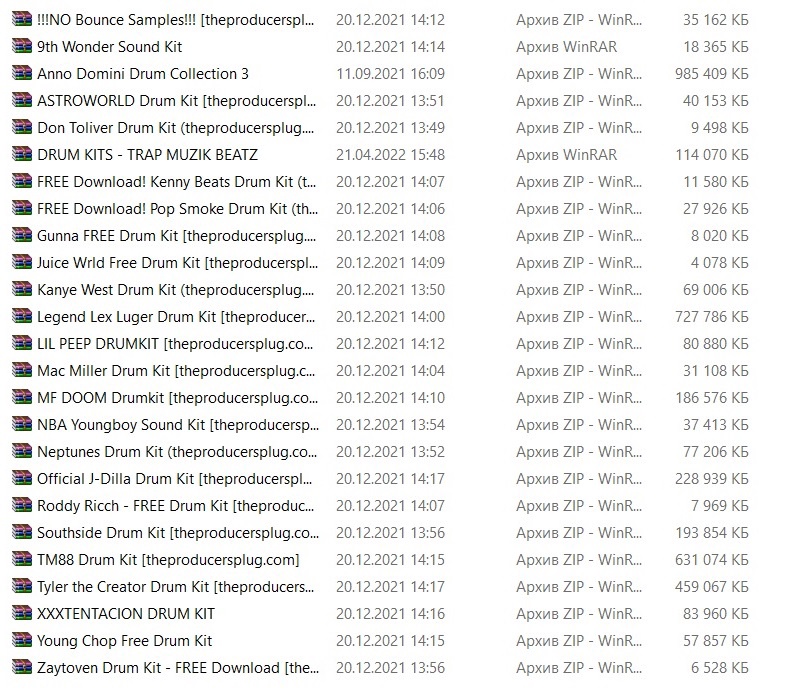Select the Roddy Ricch FREE Drum Kit icon
Image resolution: width=806 pixels, height=695 pixels.
pyautogui.click(x=22, y=505)
